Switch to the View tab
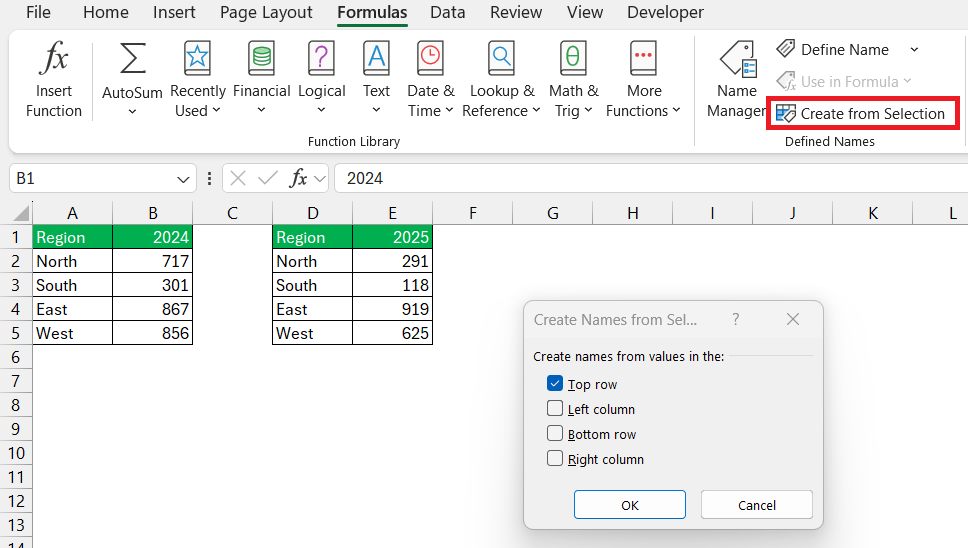The height and width of the screenshot is (548, 968). pyautogui.click(x=585, y=12)
